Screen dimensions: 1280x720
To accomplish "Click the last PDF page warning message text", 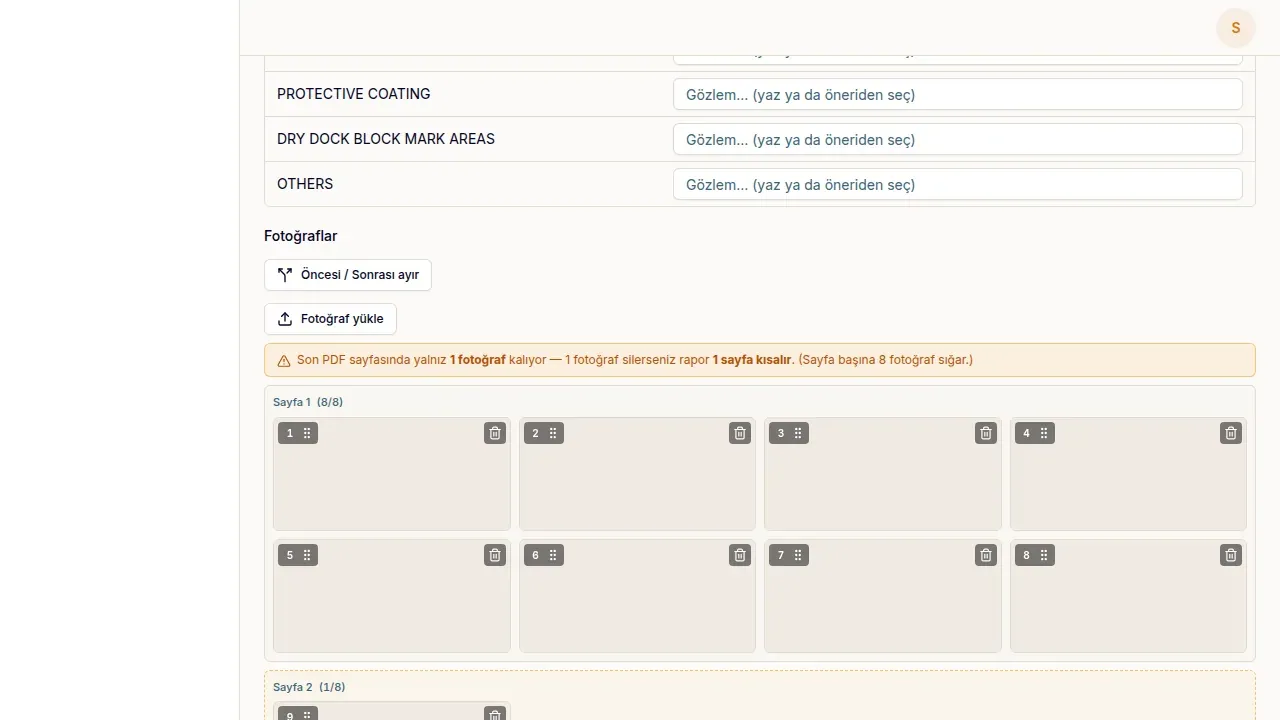I will 635,360.
